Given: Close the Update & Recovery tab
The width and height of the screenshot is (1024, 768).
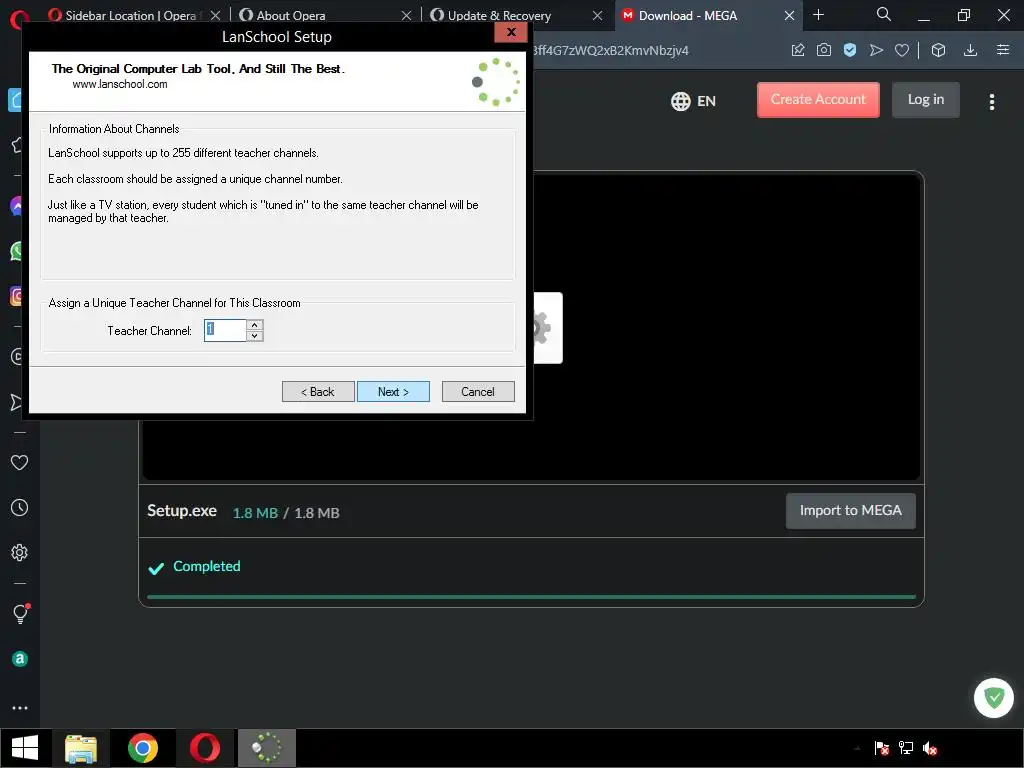Looking at the screenshot, I should (x=597, y=16).
